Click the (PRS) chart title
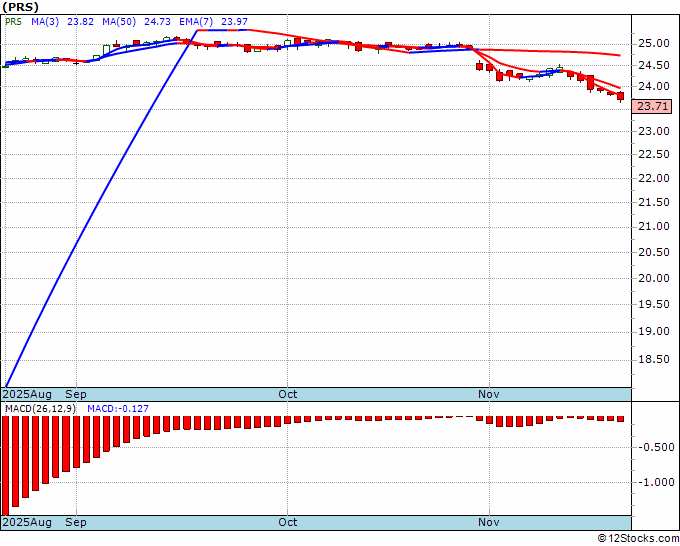This screenshot has width=680, height=546. 21,7
